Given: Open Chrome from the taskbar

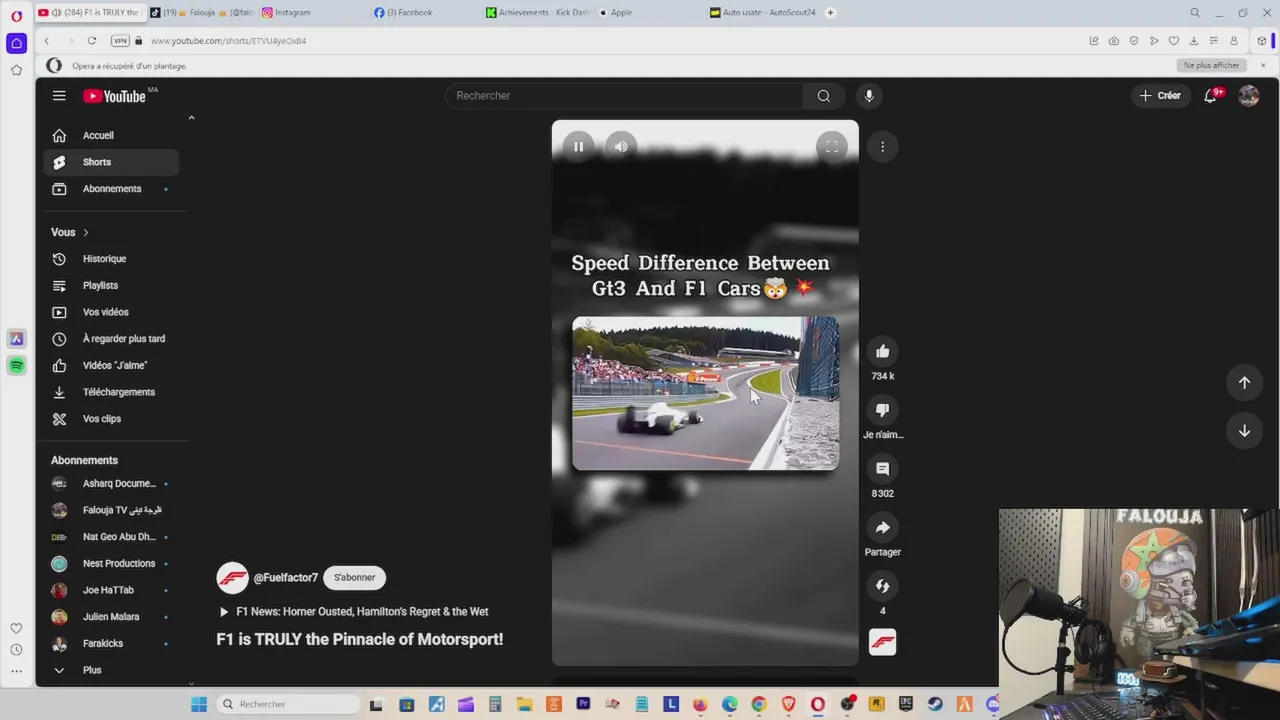Looking at the screenshot, I should coord(759,704).
